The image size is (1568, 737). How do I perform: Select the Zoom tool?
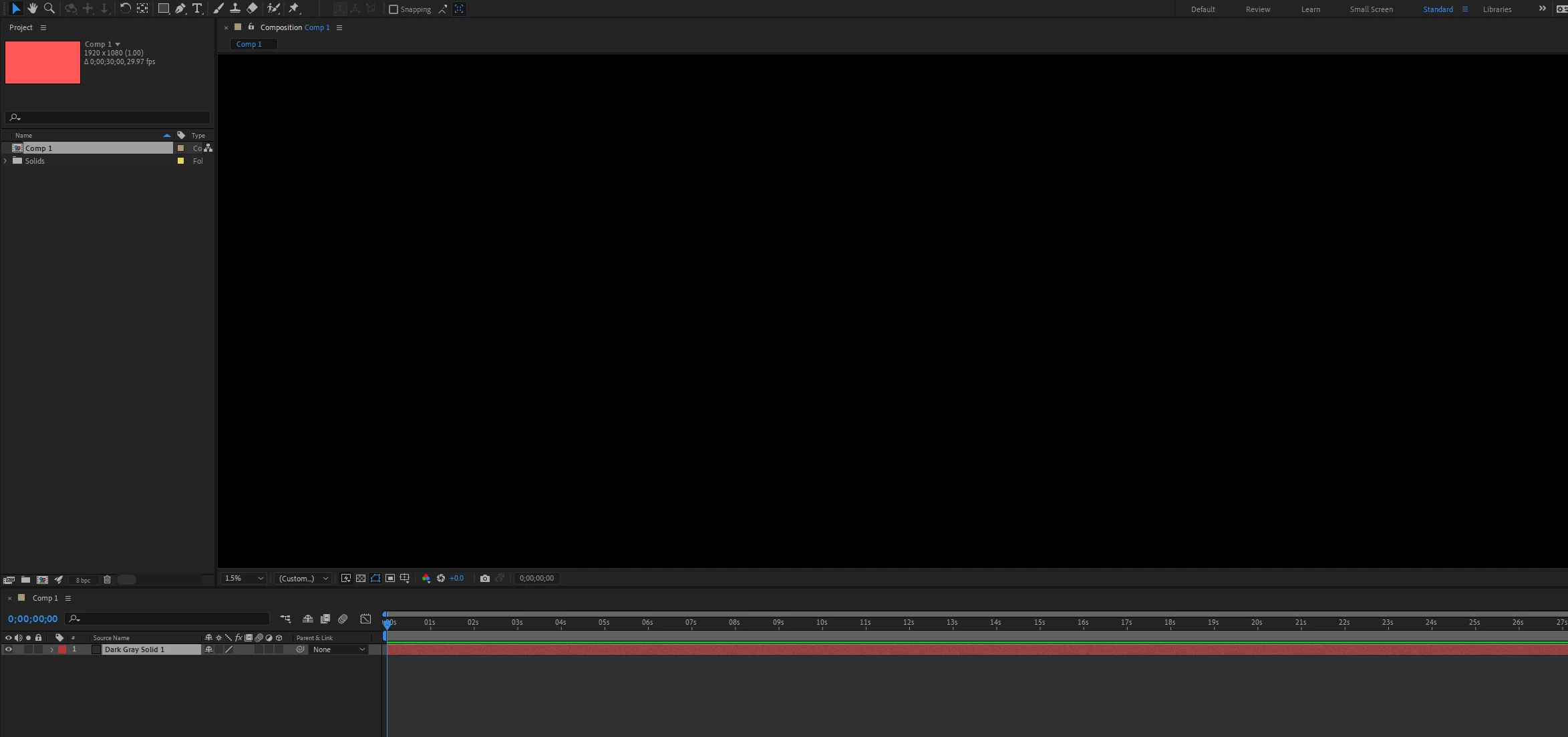49,9
